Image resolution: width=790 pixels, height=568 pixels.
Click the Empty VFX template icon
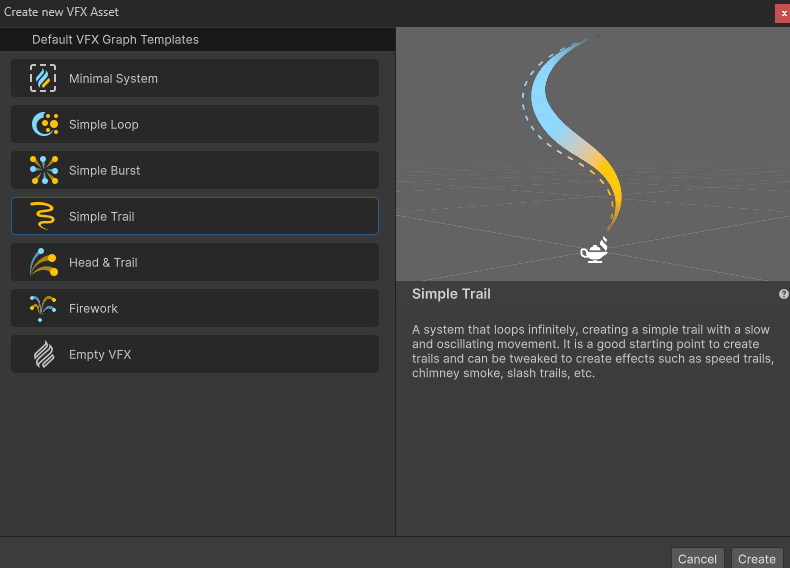(44, 354)
